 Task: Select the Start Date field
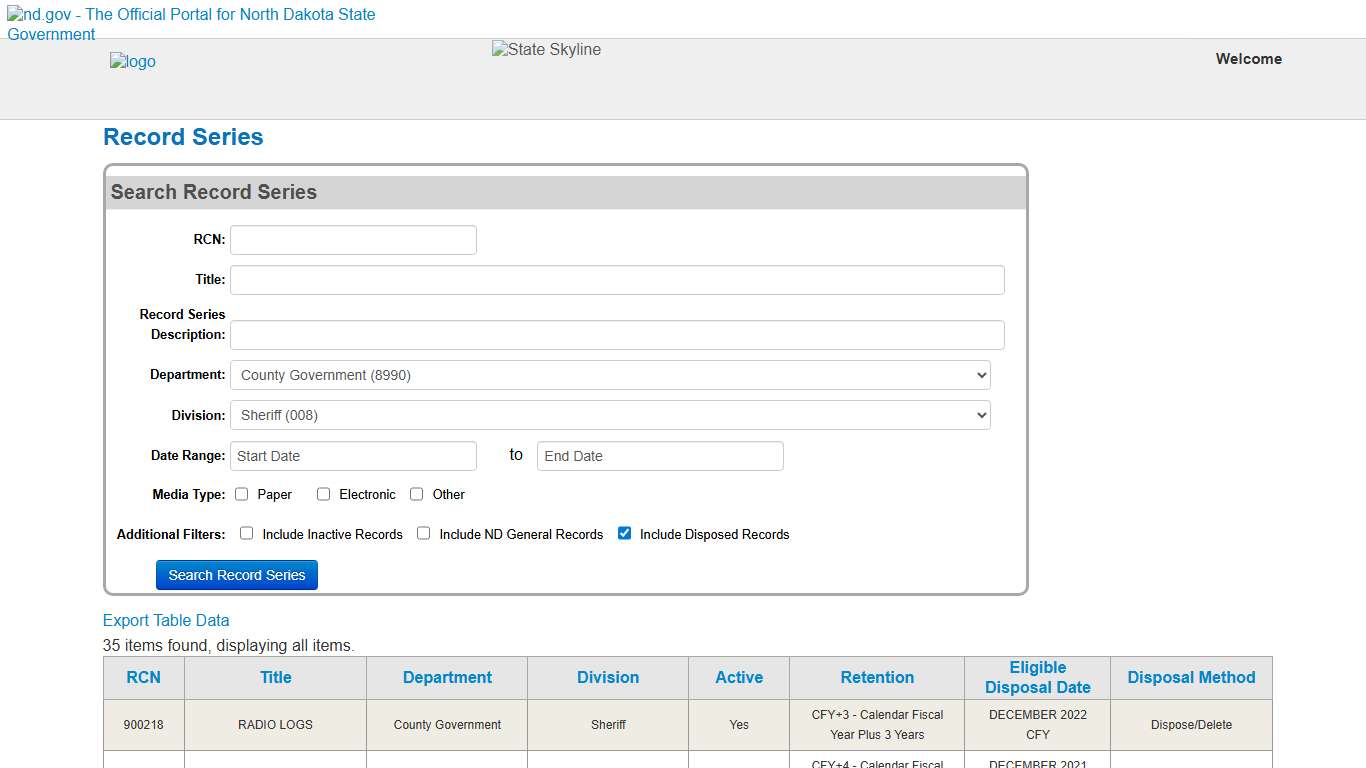pyautogui.click(x=352, y=455)
